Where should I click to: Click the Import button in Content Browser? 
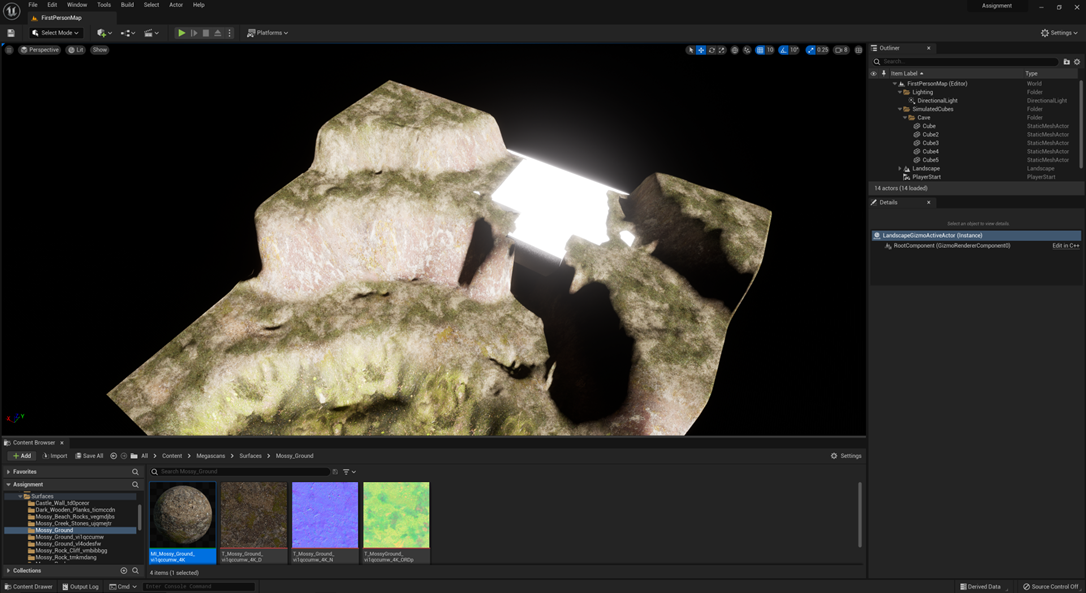pos(55,456)
